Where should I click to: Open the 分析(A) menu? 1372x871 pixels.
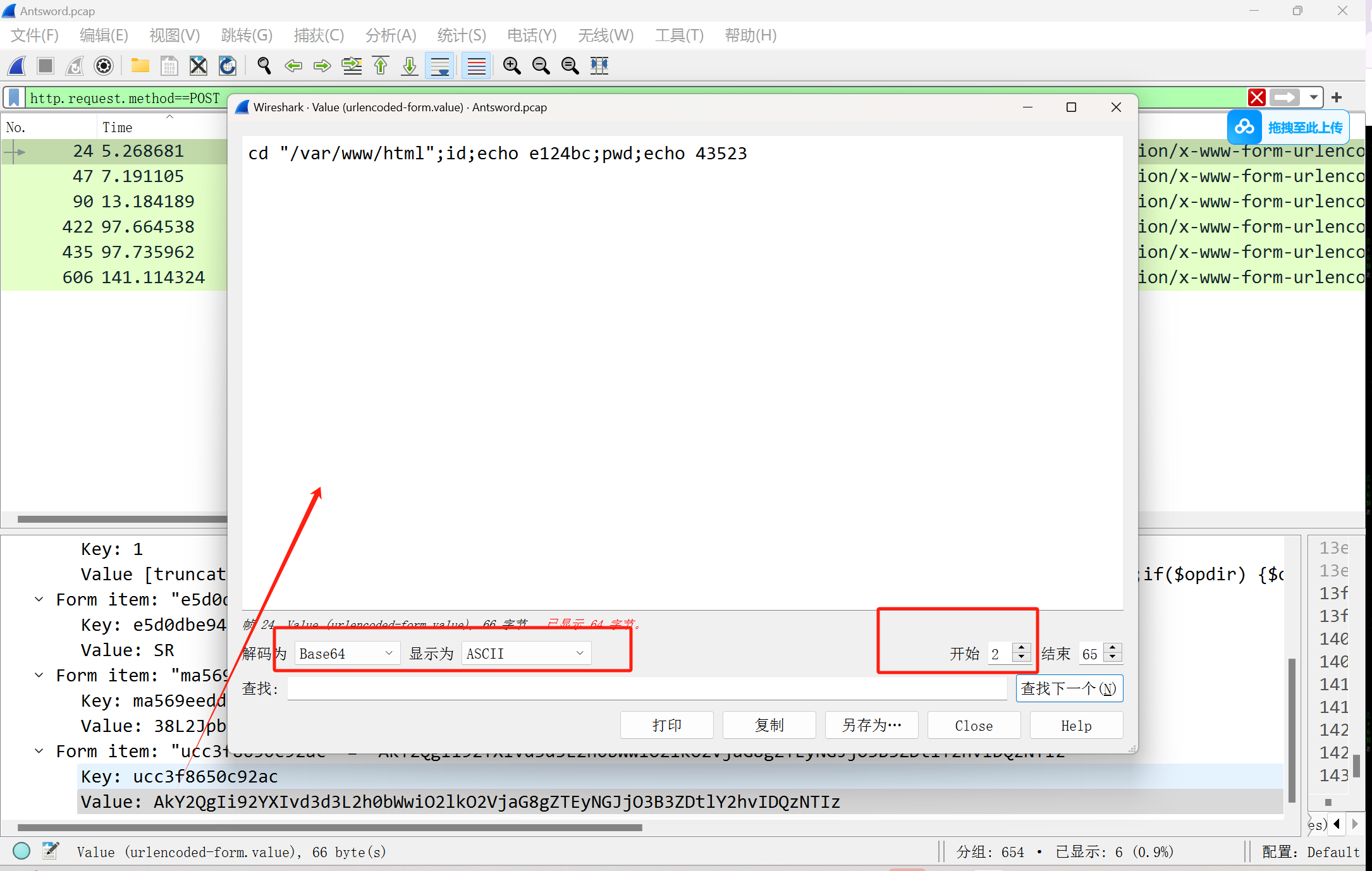(x=391, y=35)
